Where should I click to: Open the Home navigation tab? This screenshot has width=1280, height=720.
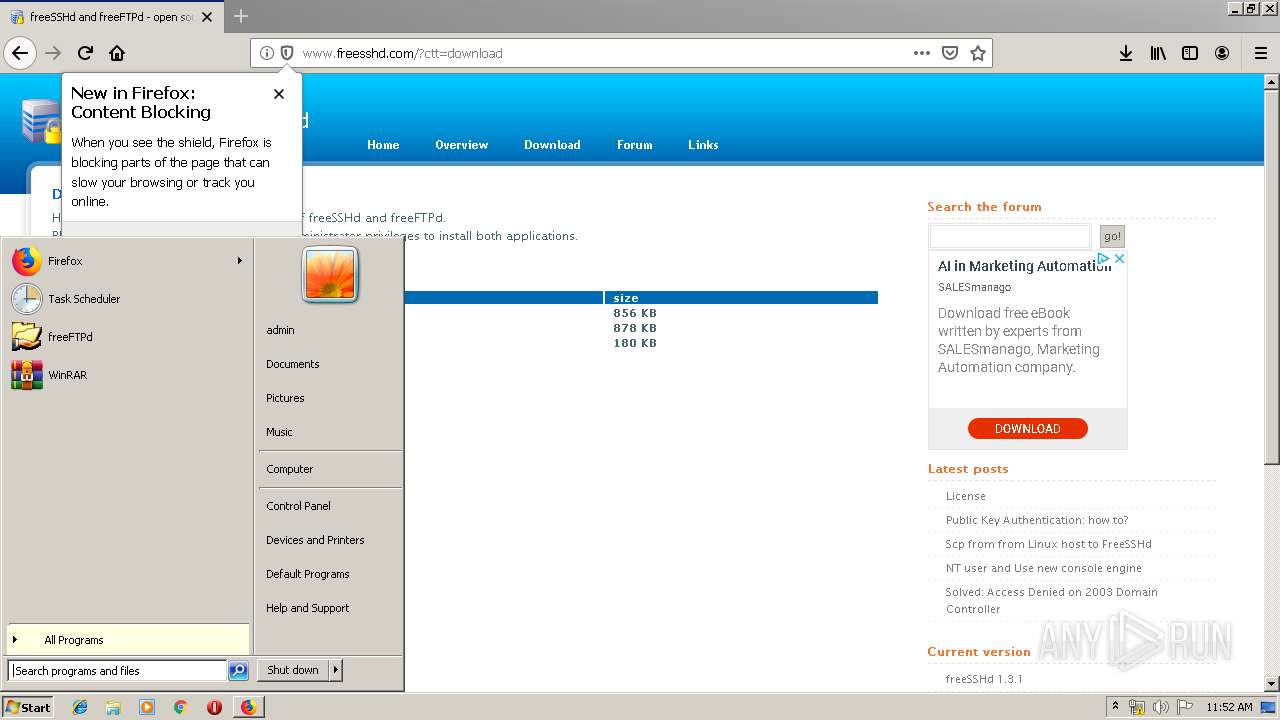[x=383, y=145]
